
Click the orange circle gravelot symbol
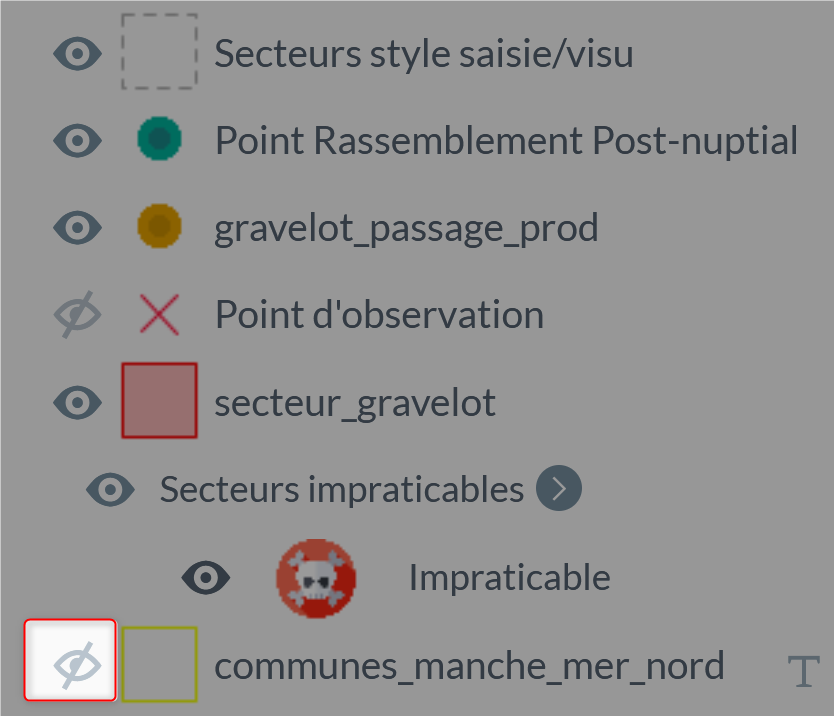coord(160,226)
